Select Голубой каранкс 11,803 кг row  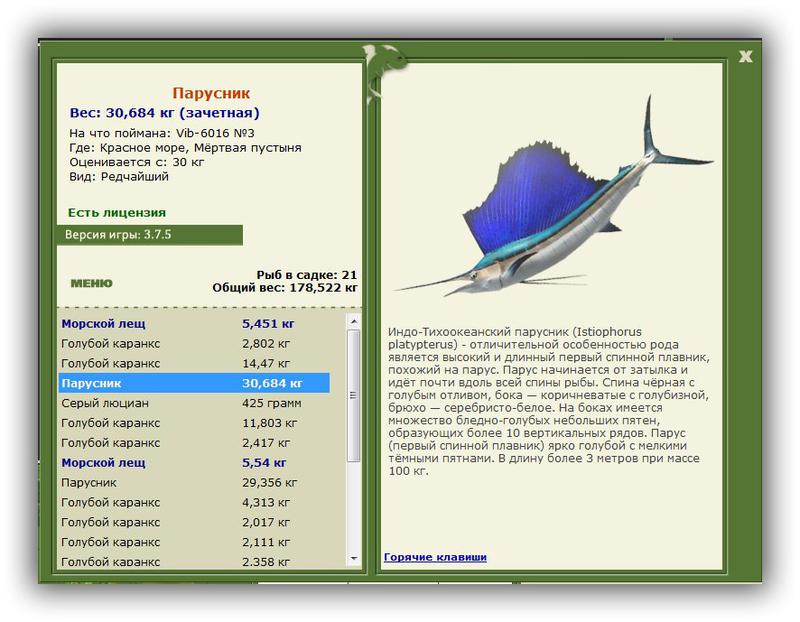pyautogui.click(x=194, y=423)
